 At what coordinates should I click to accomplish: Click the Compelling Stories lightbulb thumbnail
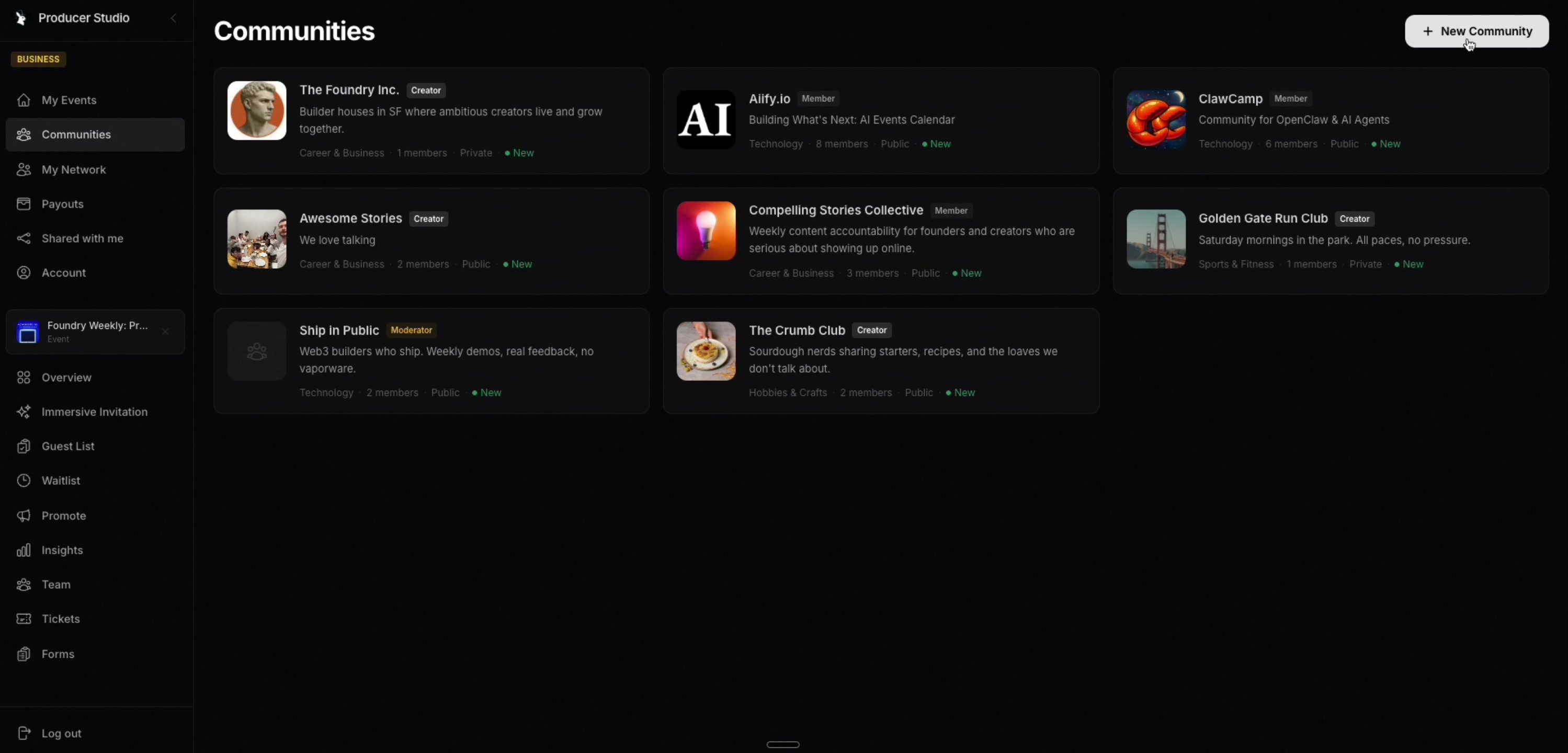coord(706,231)
